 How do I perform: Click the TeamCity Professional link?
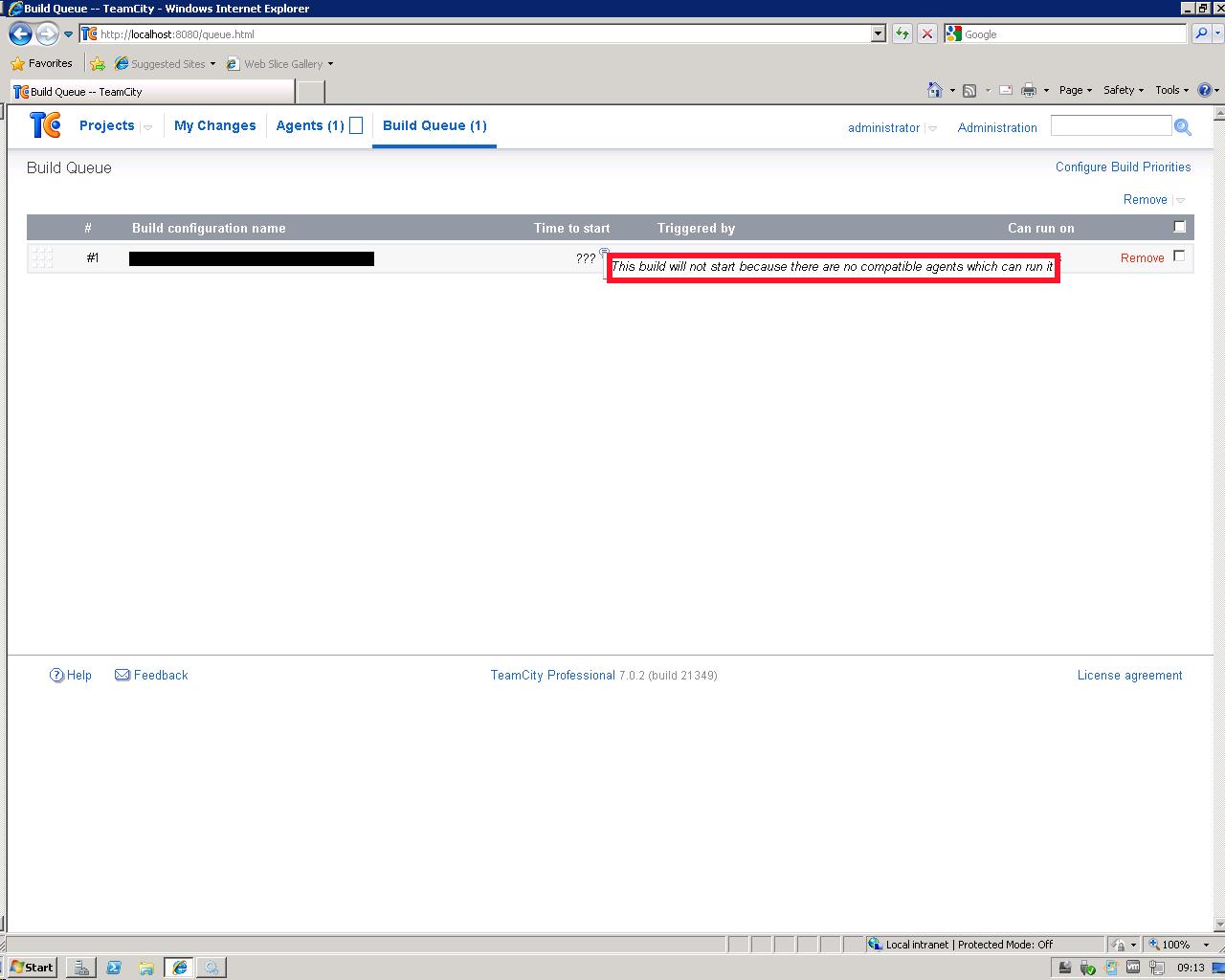553,675
